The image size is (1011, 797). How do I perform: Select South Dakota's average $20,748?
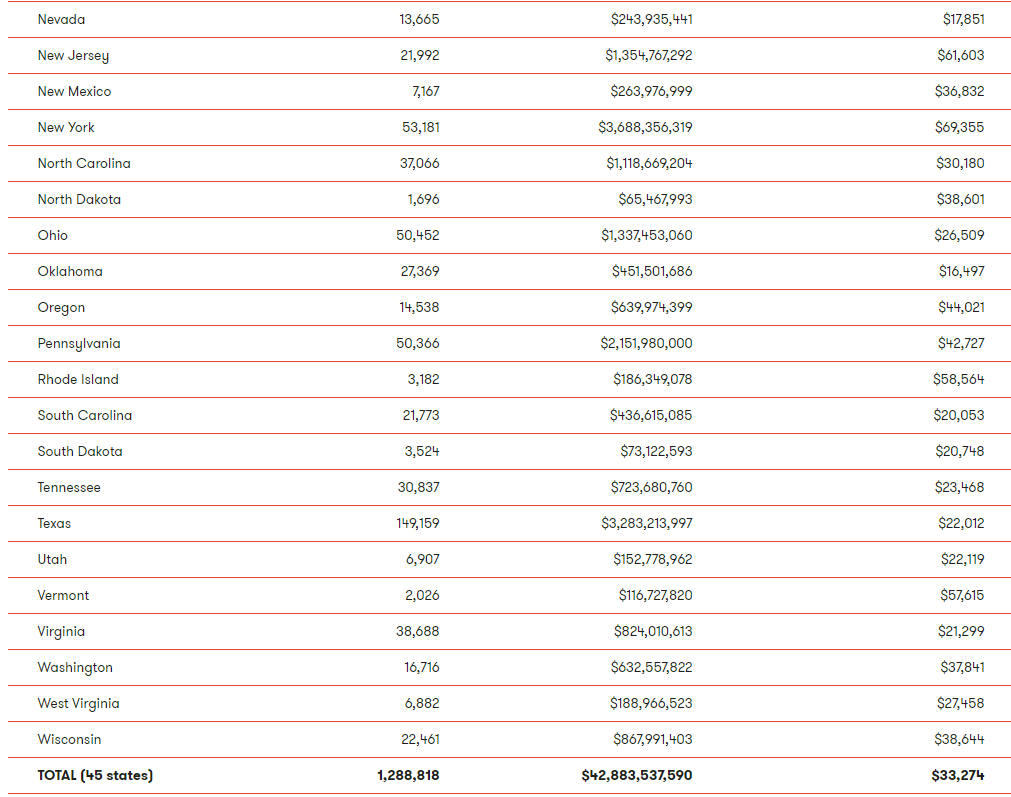tap(959, 451)
